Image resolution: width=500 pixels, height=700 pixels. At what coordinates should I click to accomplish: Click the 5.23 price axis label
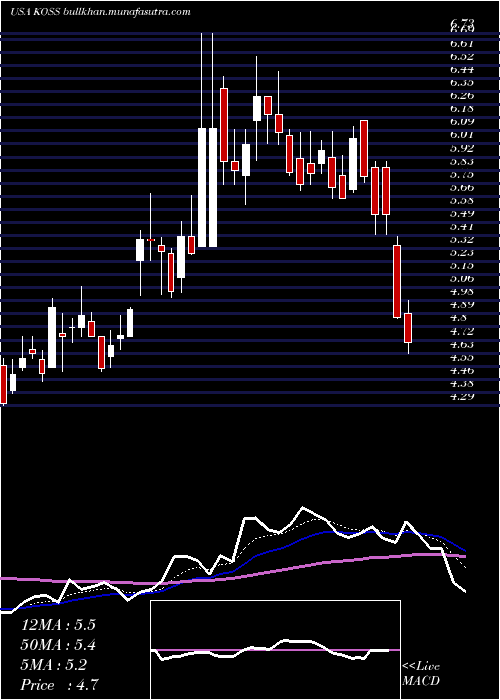[462, 252]
